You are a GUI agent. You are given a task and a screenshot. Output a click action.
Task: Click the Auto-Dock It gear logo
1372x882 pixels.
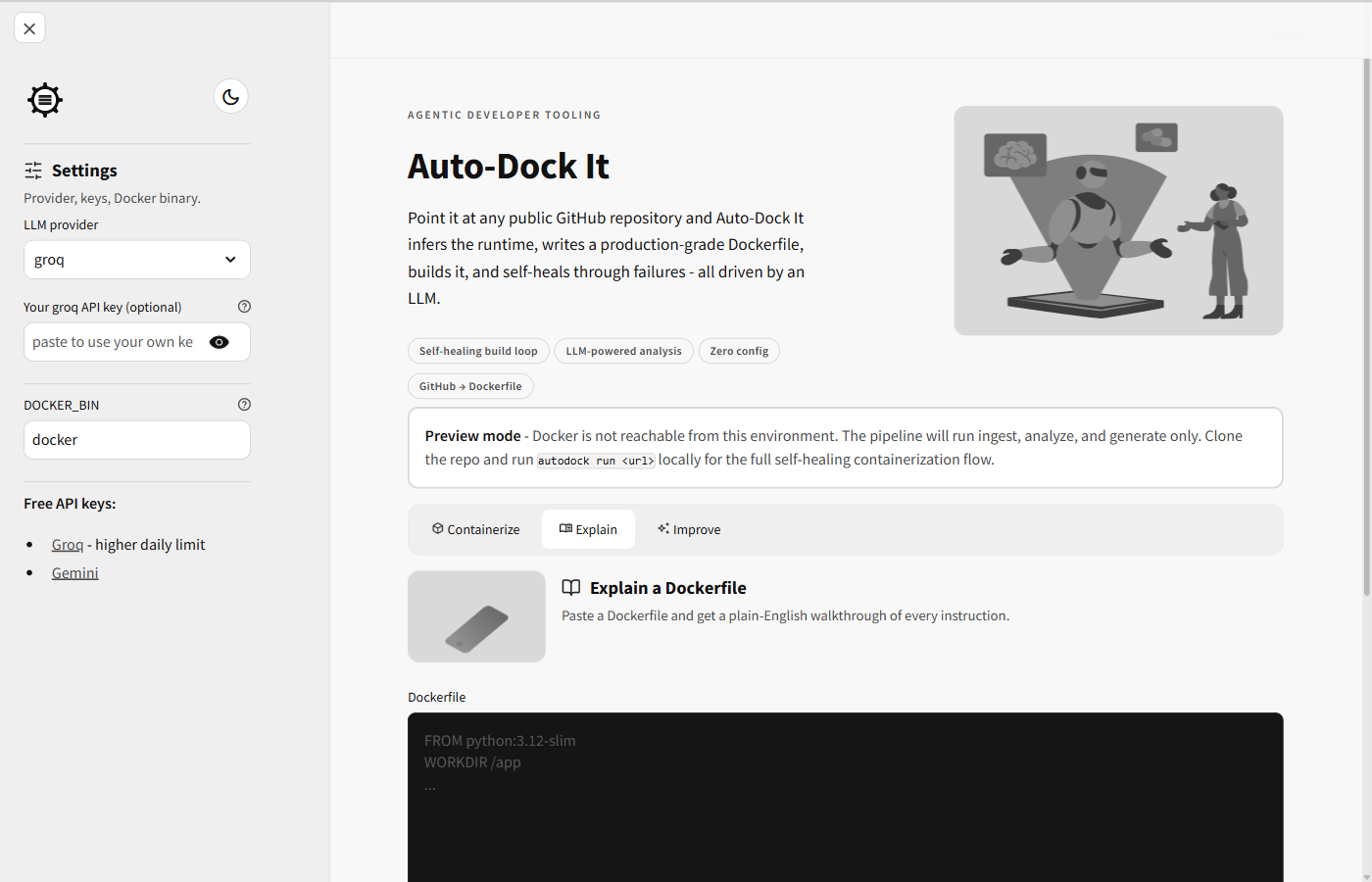coord(45,100)
